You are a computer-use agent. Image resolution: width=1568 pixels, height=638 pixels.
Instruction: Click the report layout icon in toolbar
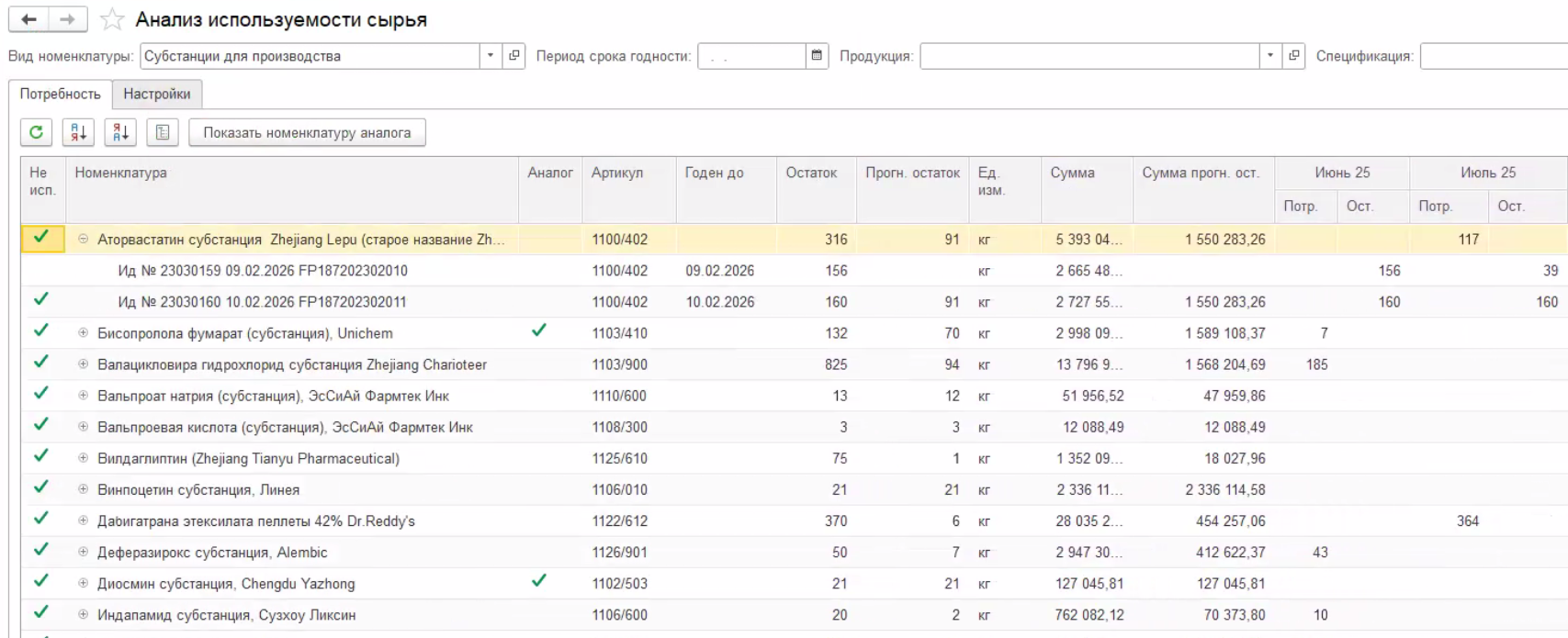163,132
